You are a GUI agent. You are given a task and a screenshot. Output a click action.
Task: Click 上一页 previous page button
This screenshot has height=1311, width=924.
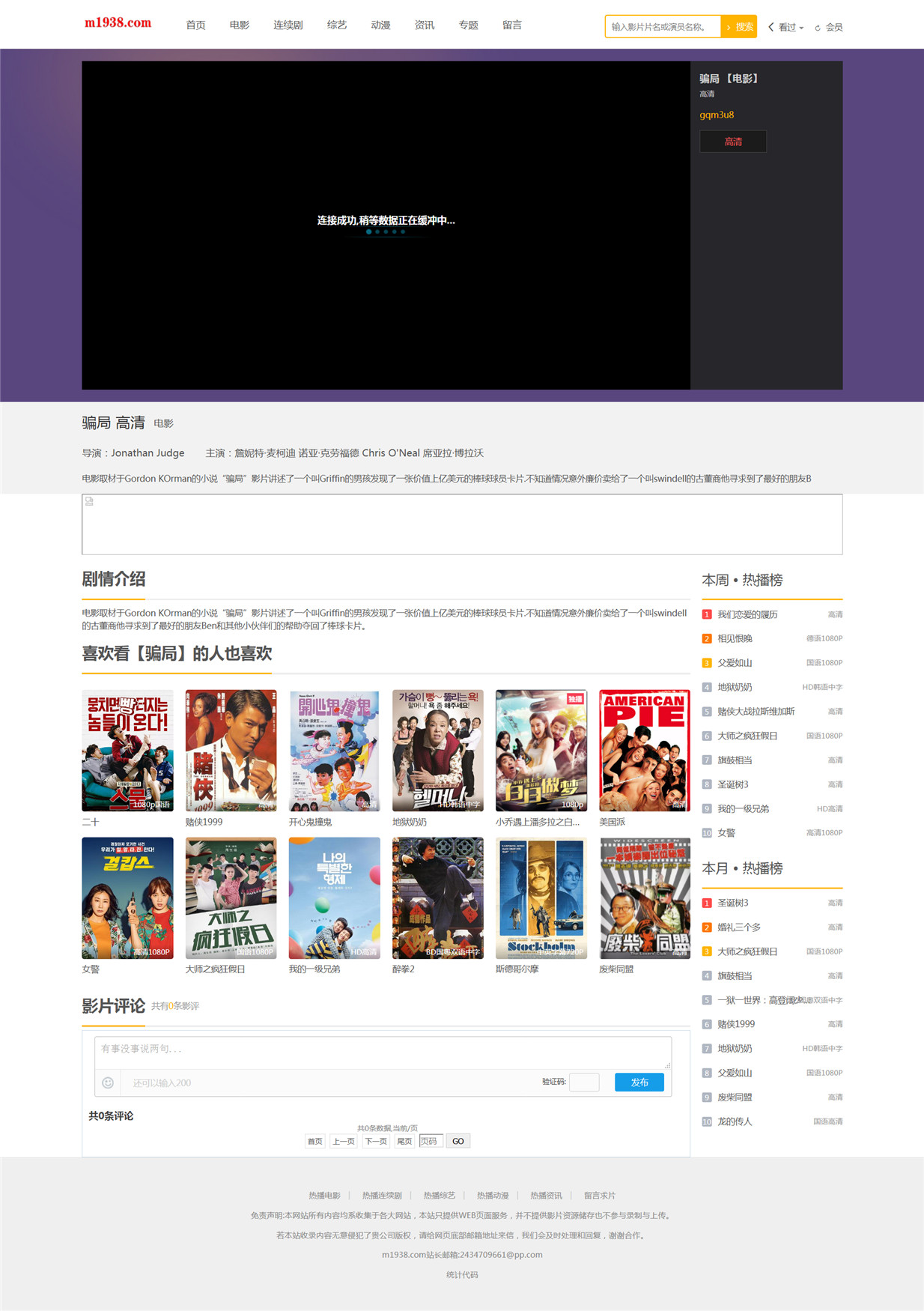click(344, 1141)
